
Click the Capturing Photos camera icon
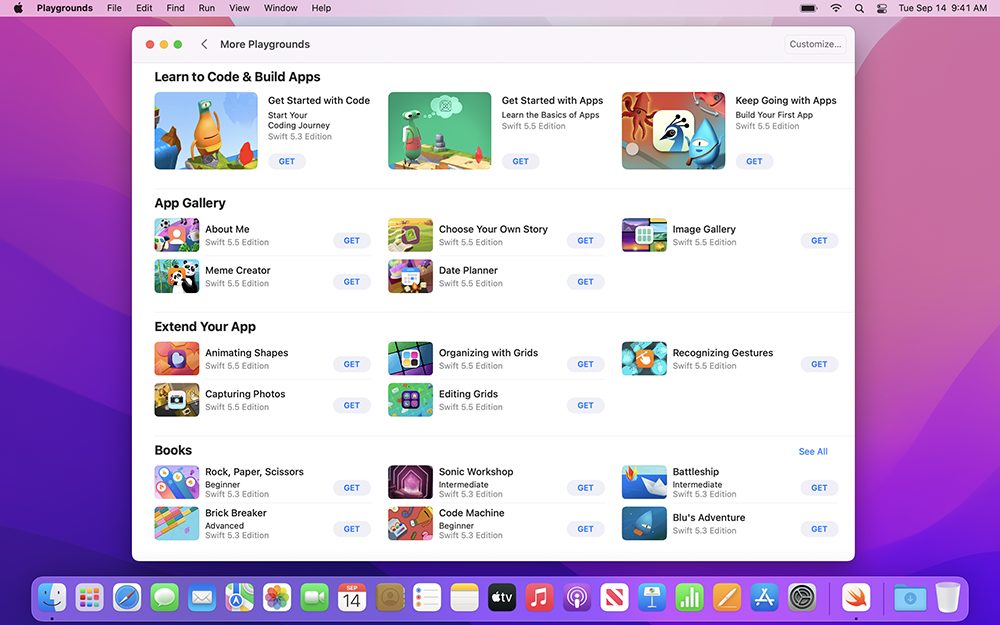pos(176,400)
